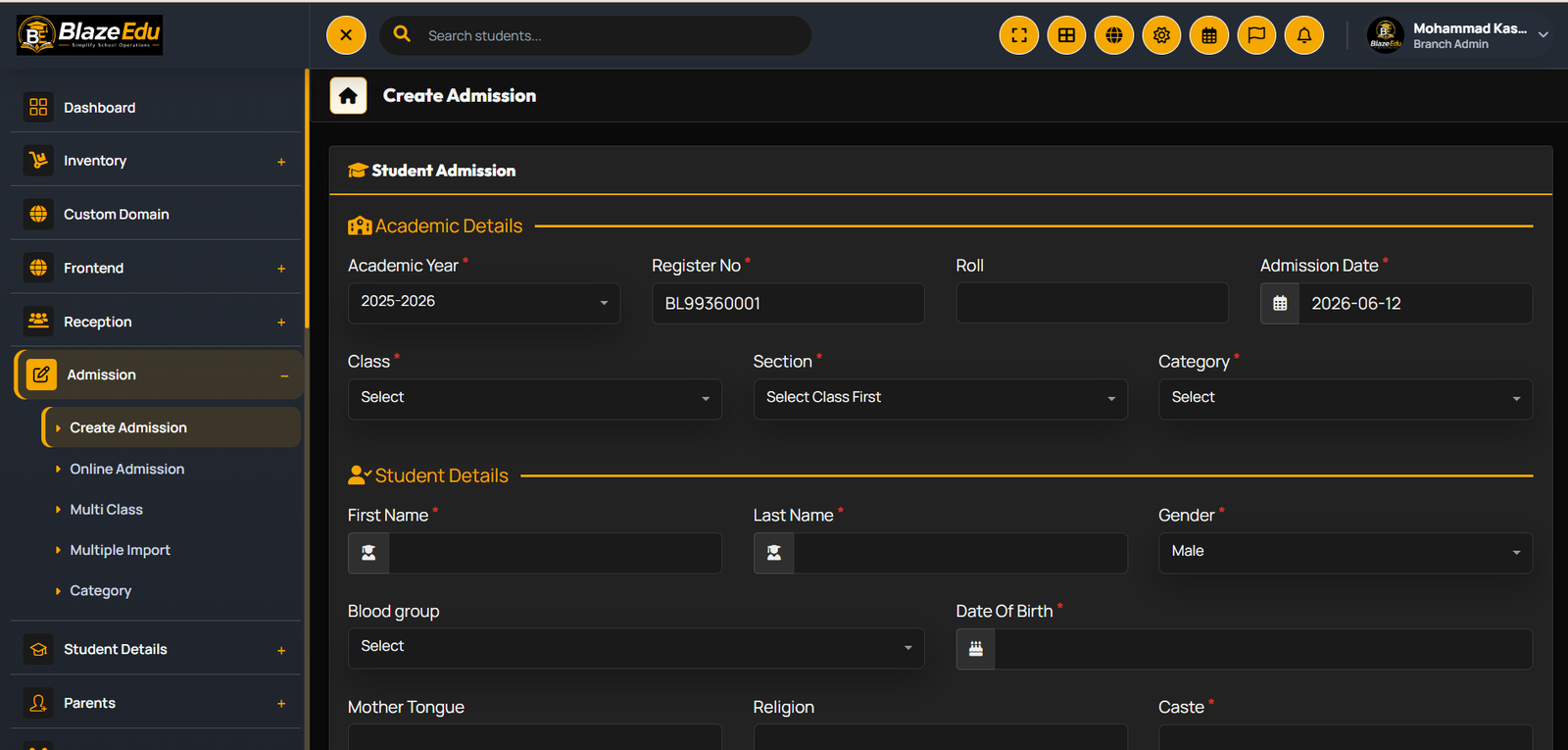This screenshot has width=1568, height=750.
Task: Click the Date Of Birth field
Action: [1263, 649]
